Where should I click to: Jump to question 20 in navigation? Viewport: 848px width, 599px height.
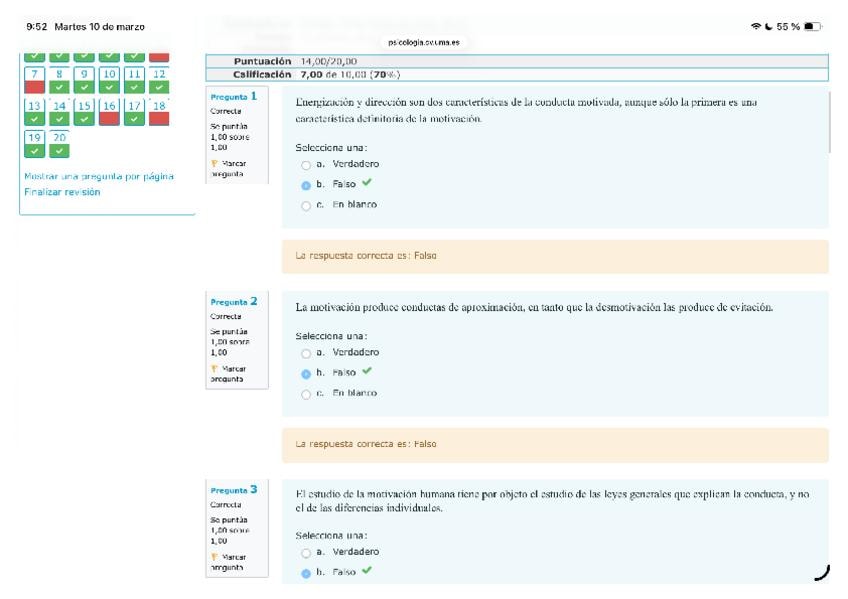[59, 144]
